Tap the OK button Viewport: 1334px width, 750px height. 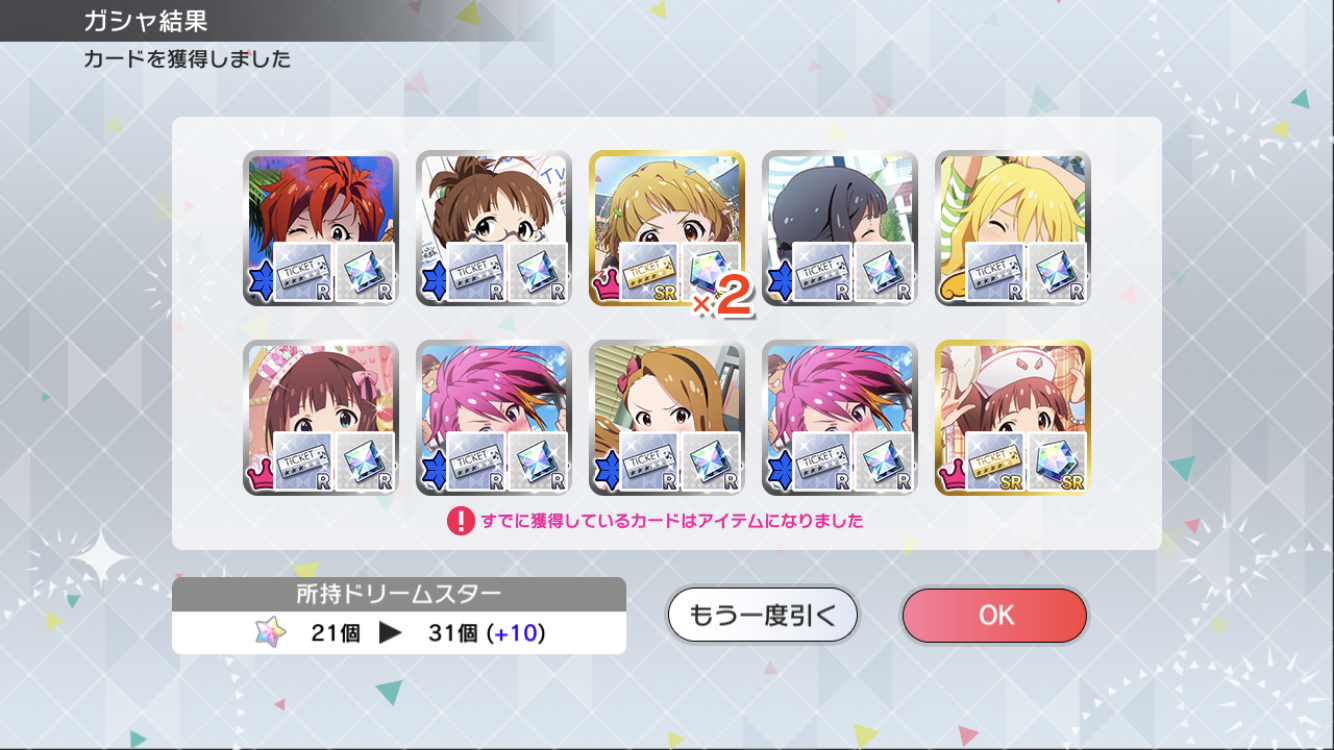coord(994,615)
